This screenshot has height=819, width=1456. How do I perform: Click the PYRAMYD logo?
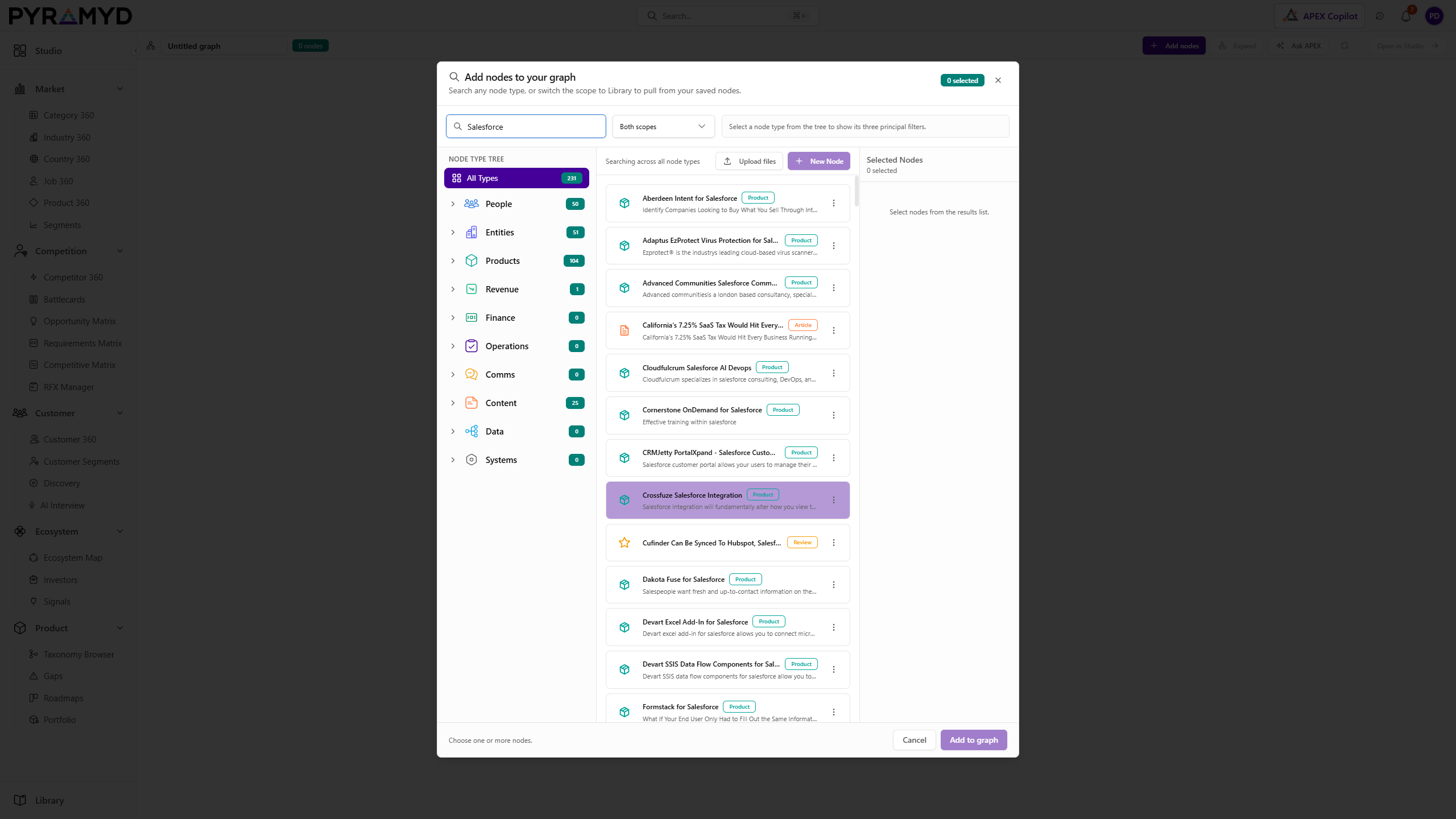pyautogui.click(x=71, y=16)
